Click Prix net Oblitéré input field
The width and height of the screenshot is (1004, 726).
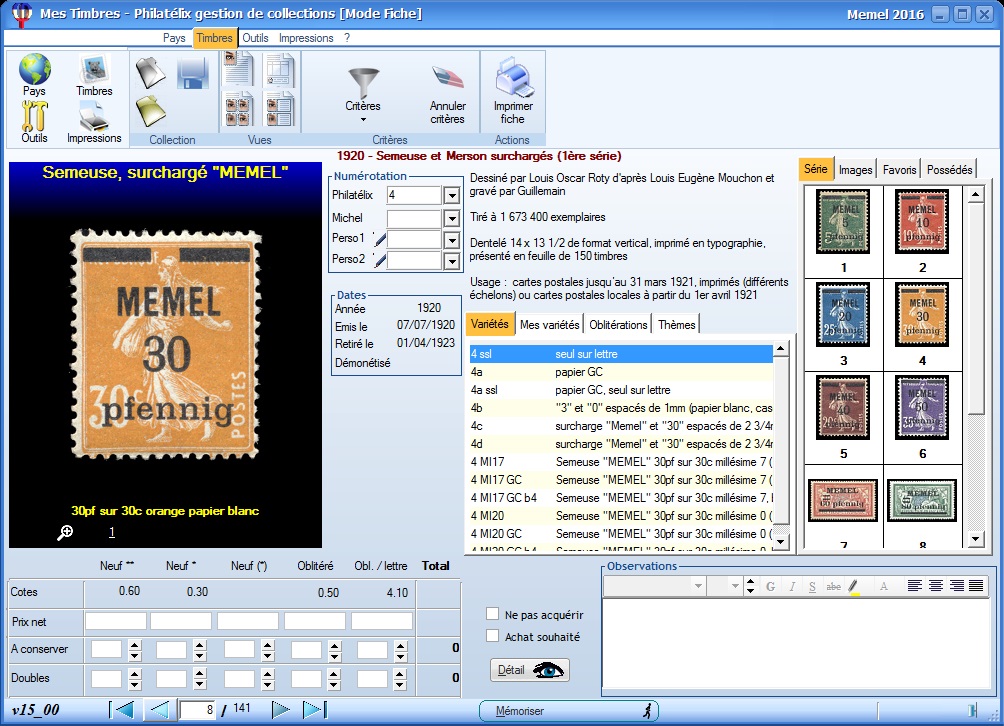point(315,621)
